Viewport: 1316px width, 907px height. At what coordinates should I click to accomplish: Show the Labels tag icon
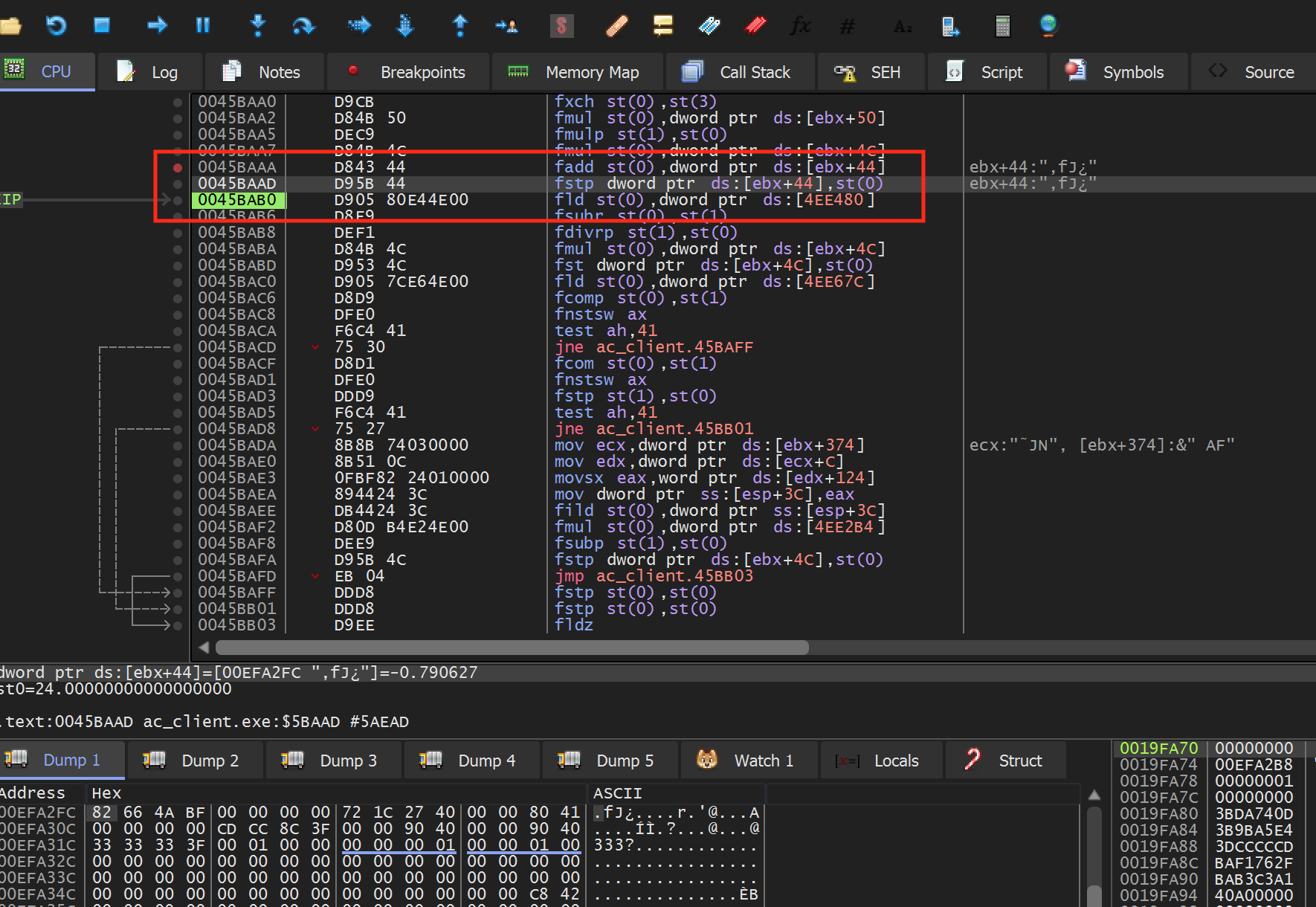pyautogui.click(x=709, y=26)
